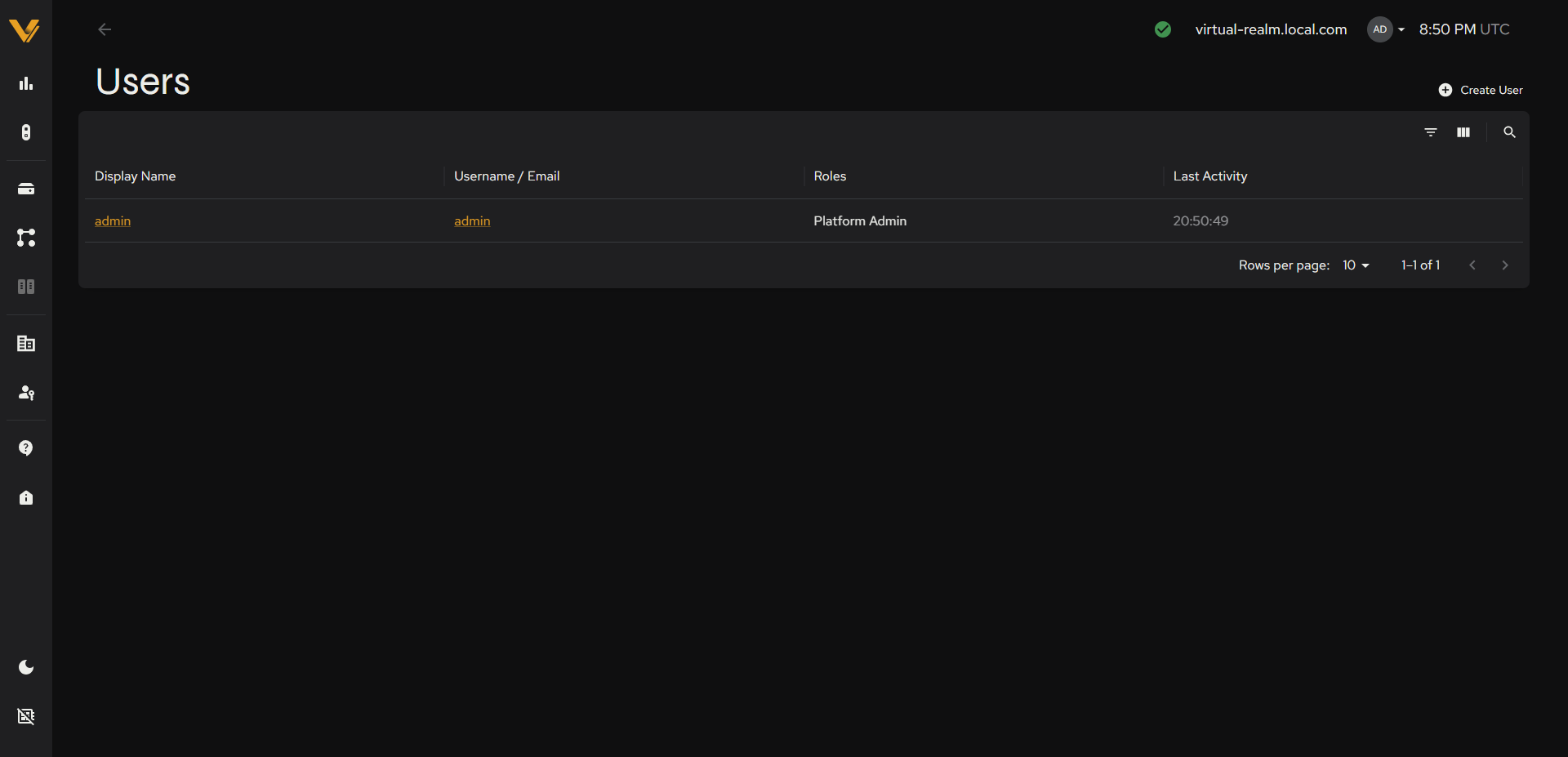The width and height of the screenshot is (1568, 757).
Task: Open the column visibility icon
Action: coord(1463,132)
